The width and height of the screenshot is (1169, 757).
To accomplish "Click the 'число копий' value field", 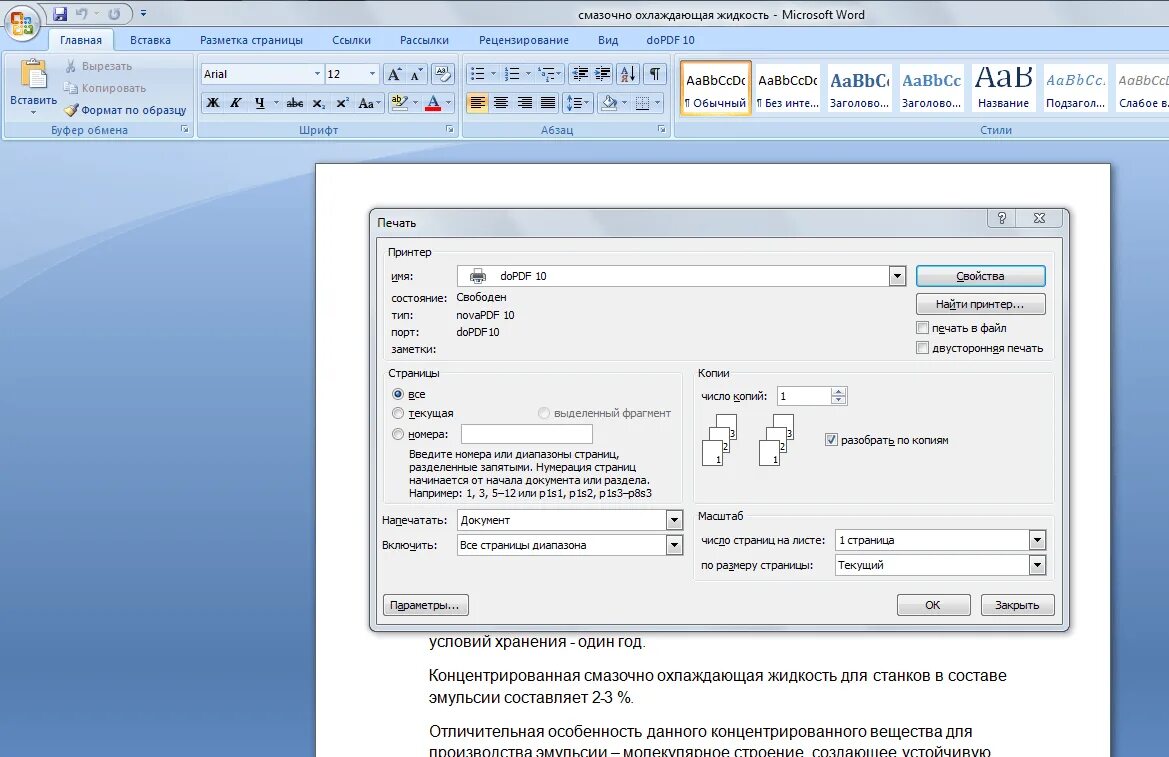I will click(x=804, y=396).
